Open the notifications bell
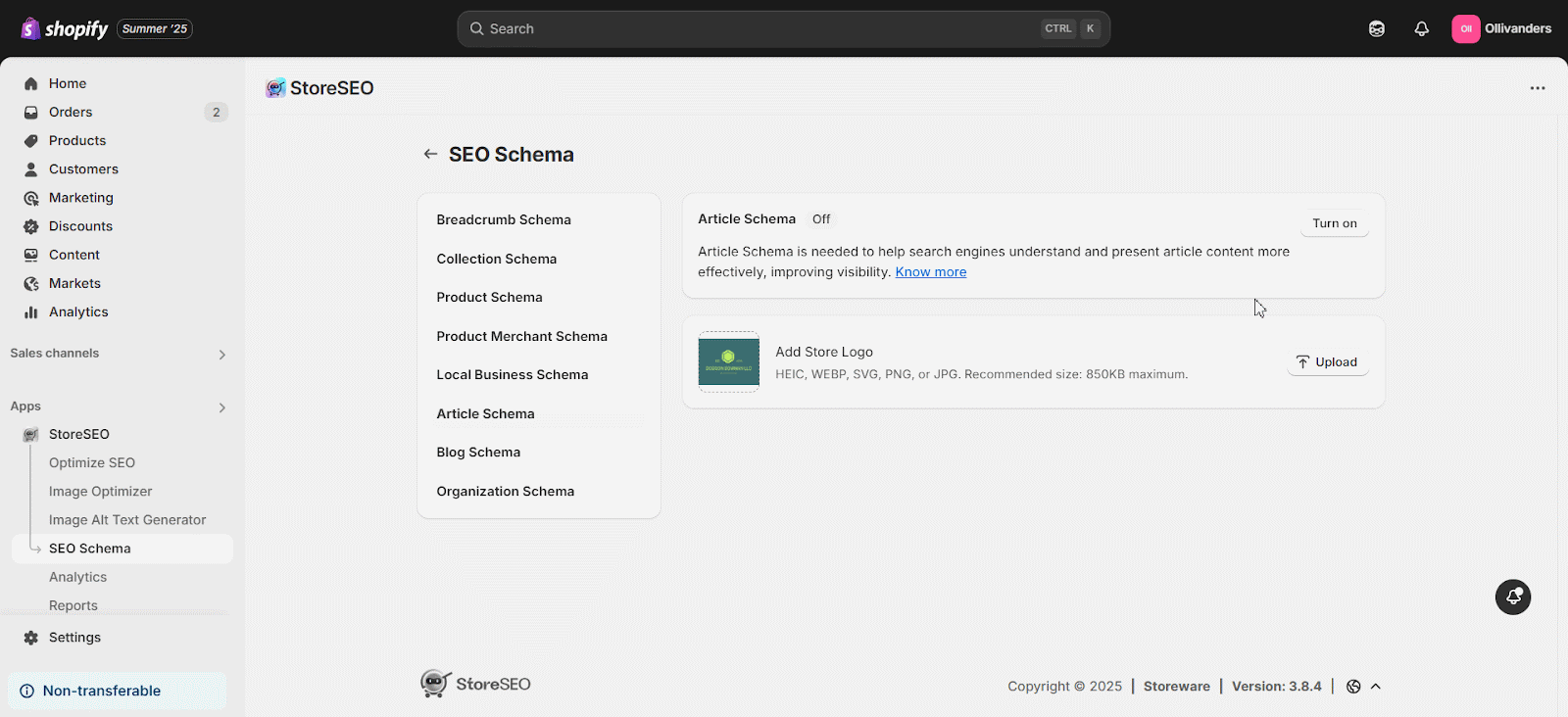Image resolution: width=1568 pixels, height=717 pixels. [x=1422, y=28]
